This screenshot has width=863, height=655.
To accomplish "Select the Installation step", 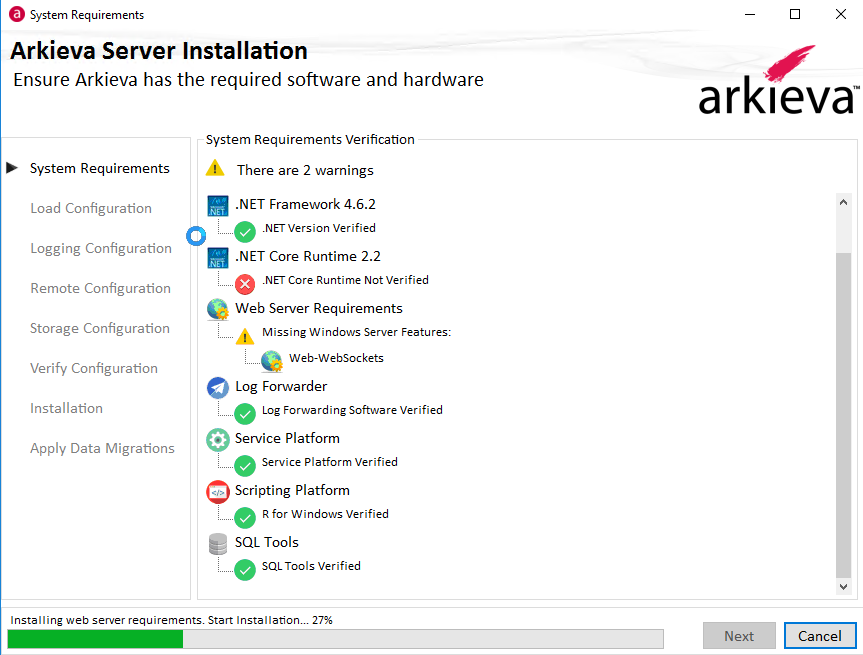I will point(66,408).
